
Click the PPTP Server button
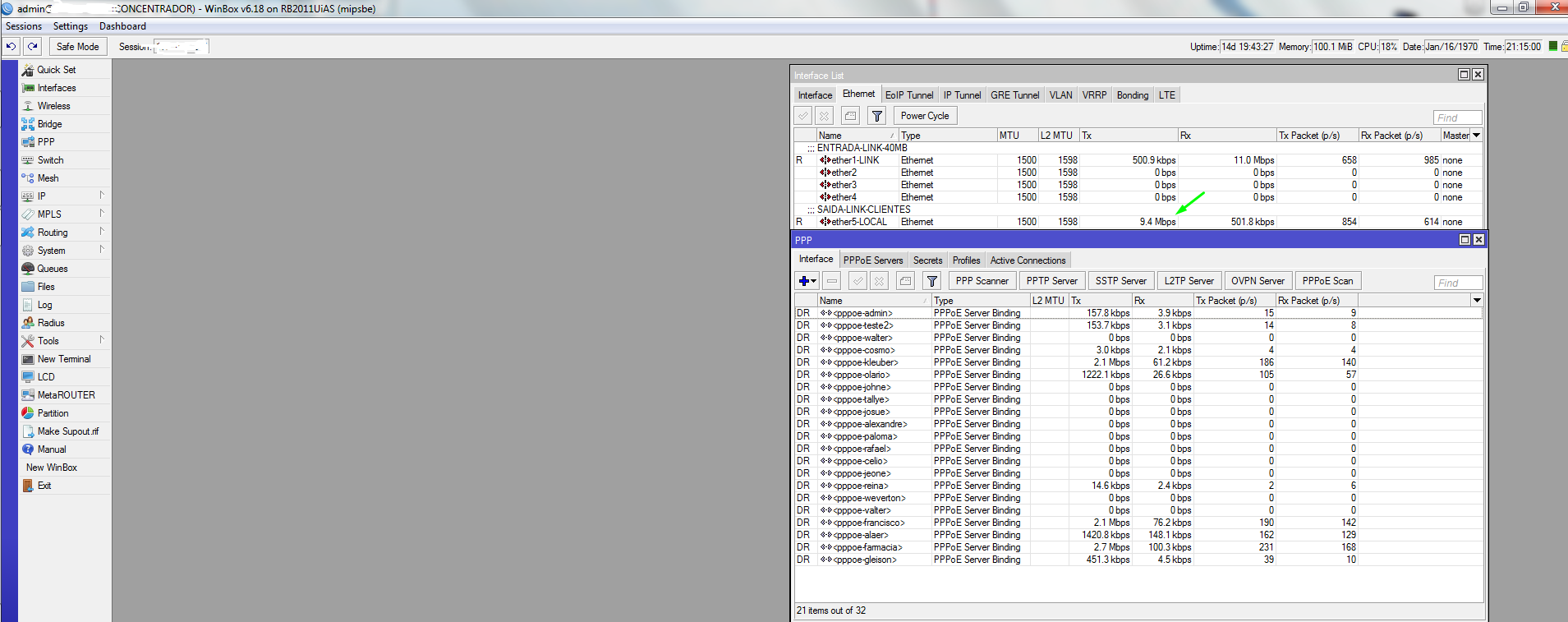[1051, 281]
